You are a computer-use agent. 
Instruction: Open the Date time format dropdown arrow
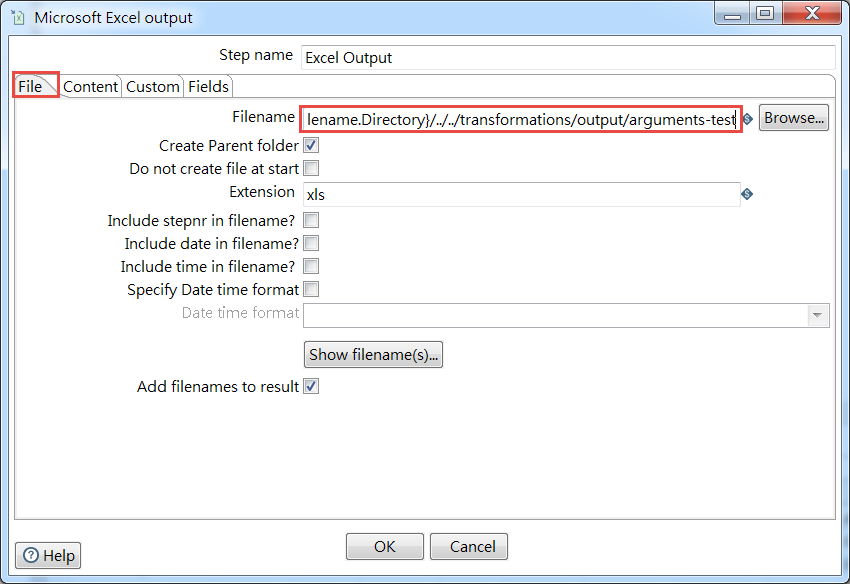click(x=817, y=315)
